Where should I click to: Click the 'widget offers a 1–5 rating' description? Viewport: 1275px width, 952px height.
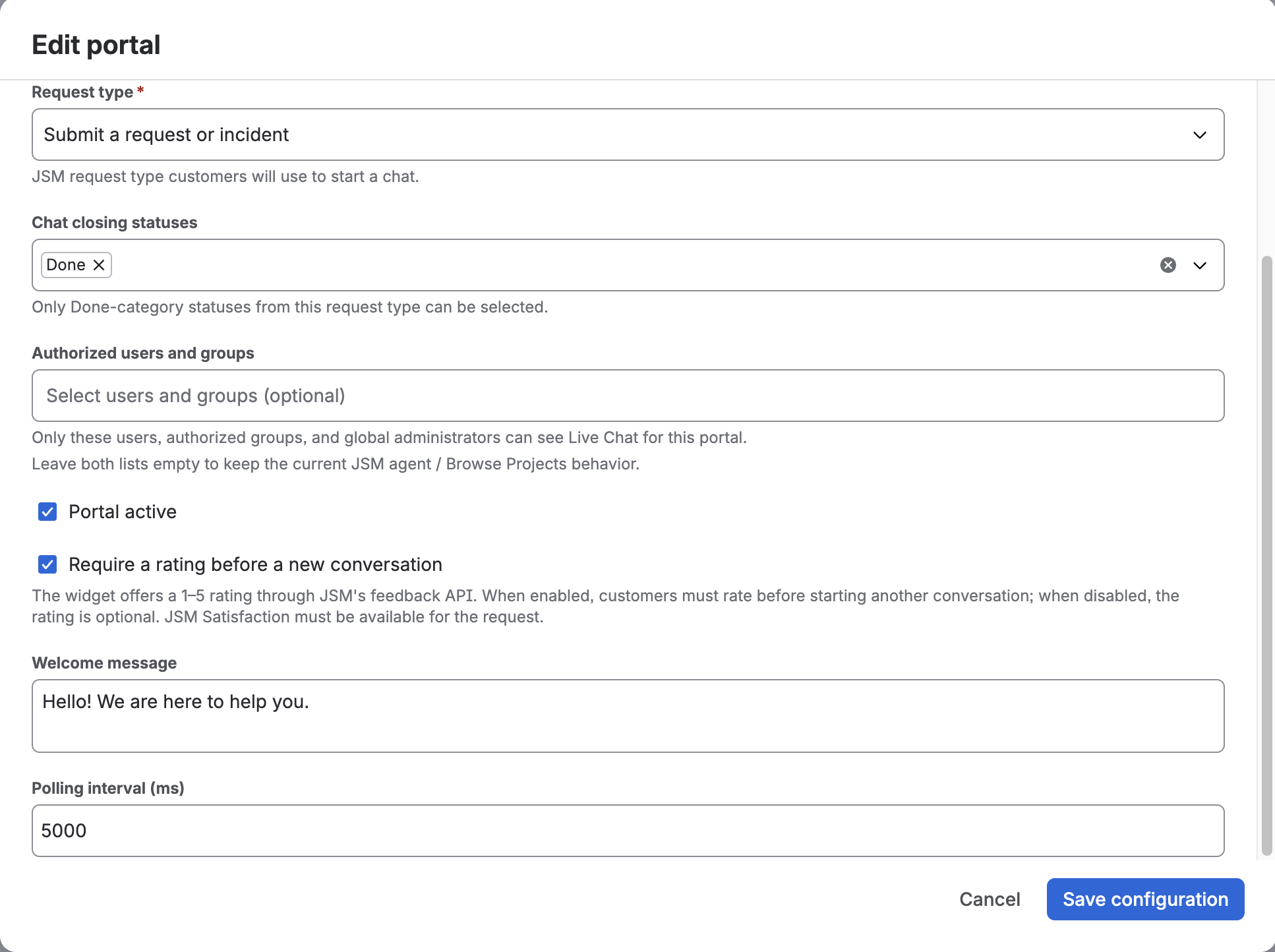click(605, 607)
